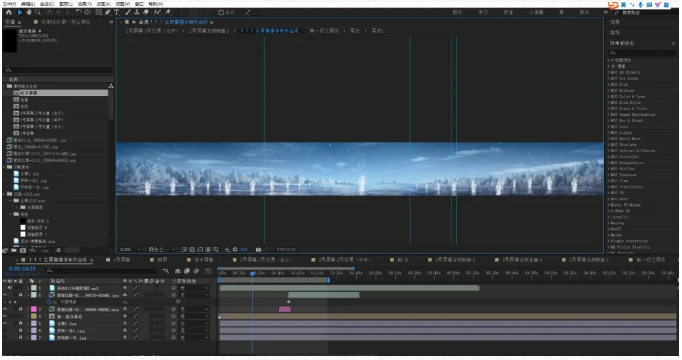
Task: Toggle the snapping checkbox in the toolbar
Action: 221,12
